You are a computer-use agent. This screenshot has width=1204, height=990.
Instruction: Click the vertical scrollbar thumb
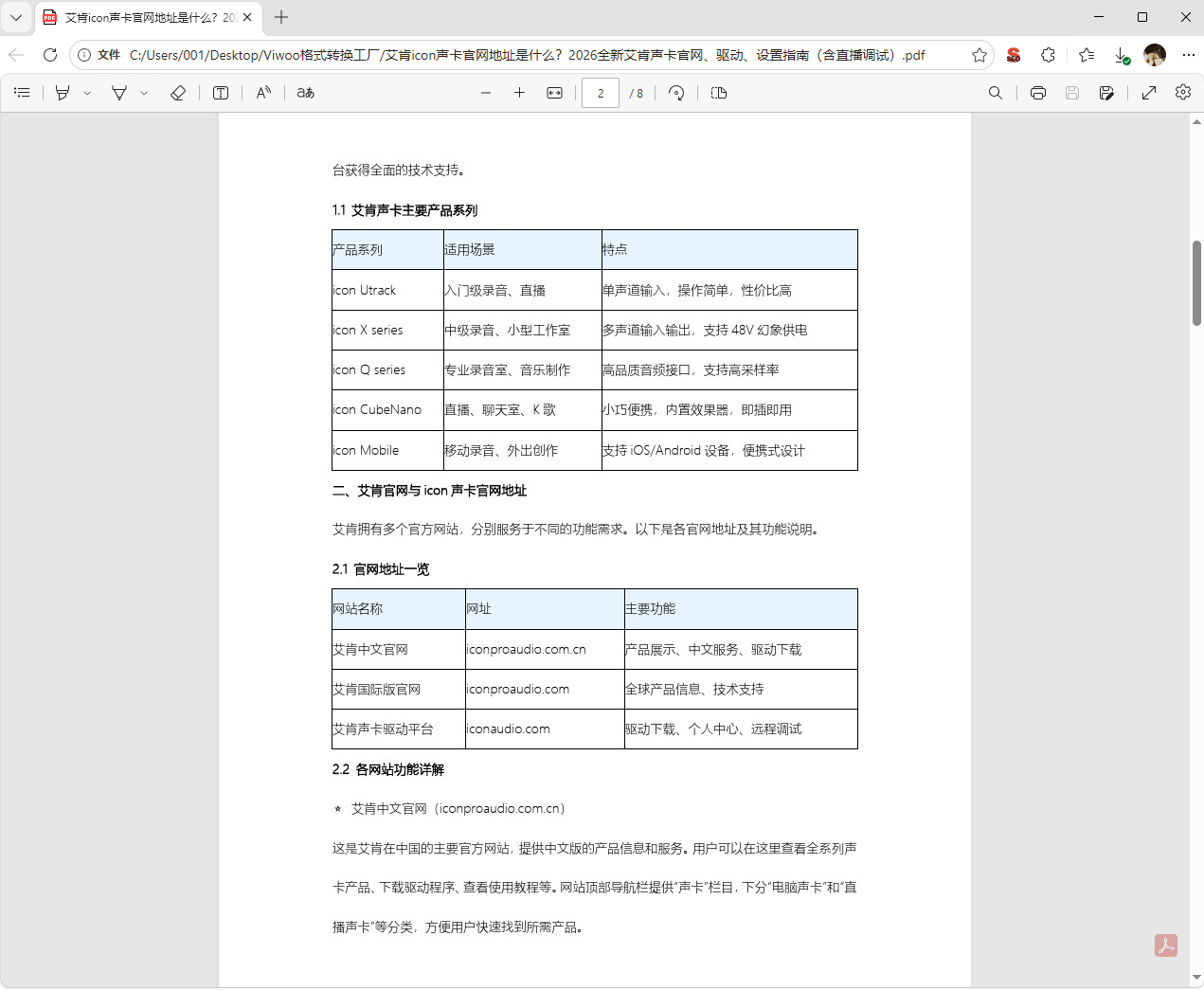pyautogui.click(x=1196, y=283)
